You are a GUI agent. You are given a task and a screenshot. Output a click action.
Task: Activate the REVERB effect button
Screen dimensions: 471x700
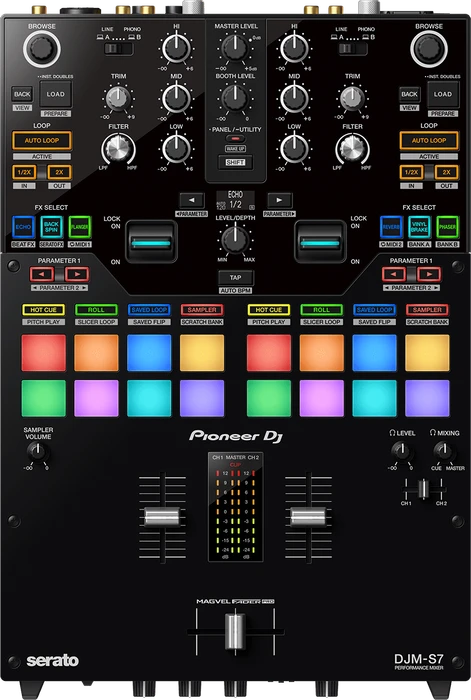pos(391,227)
